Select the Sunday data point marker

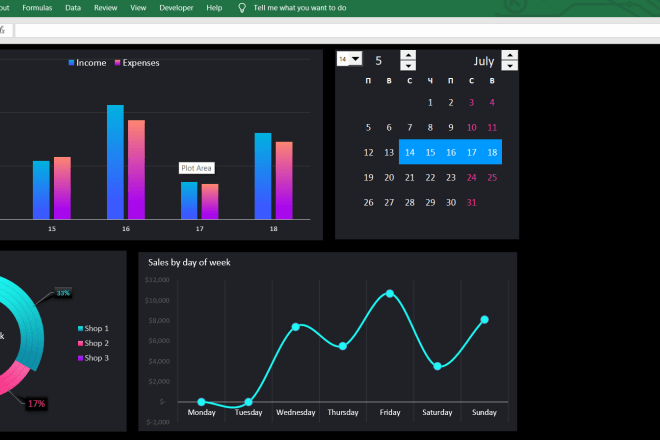[484, 320]
